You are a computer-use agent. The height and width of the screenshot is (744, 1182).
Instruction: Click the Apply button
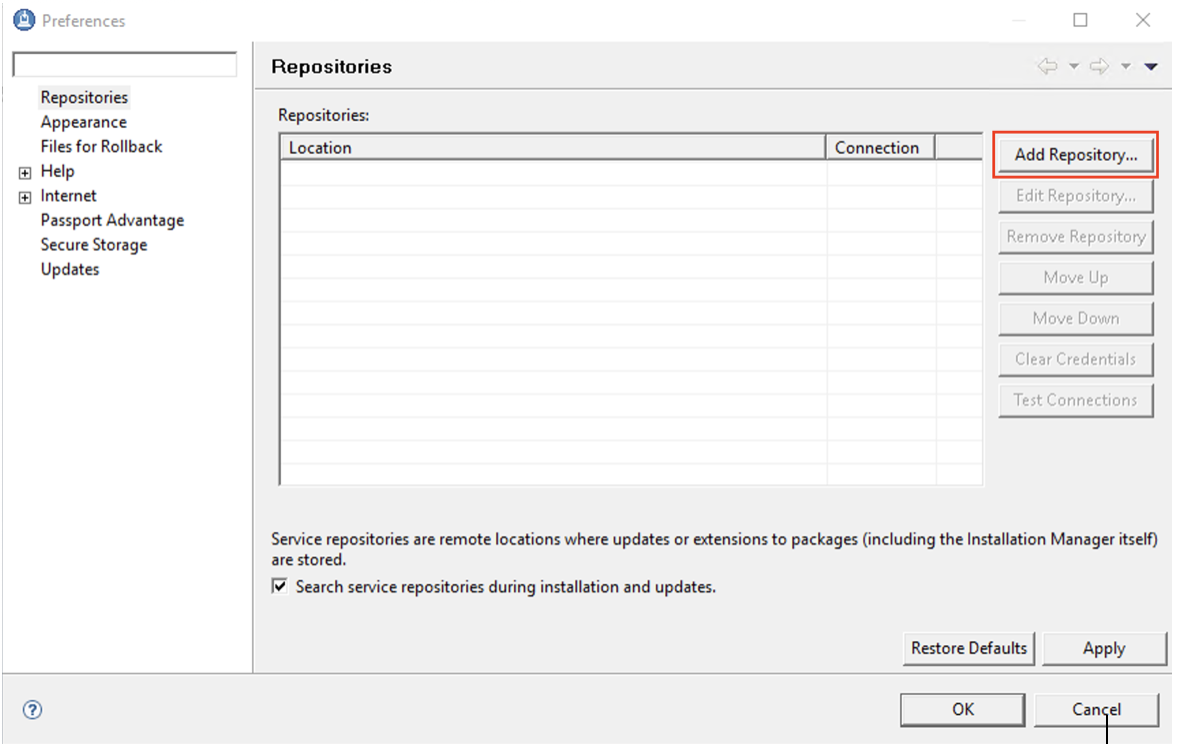tap(1104, 648)
